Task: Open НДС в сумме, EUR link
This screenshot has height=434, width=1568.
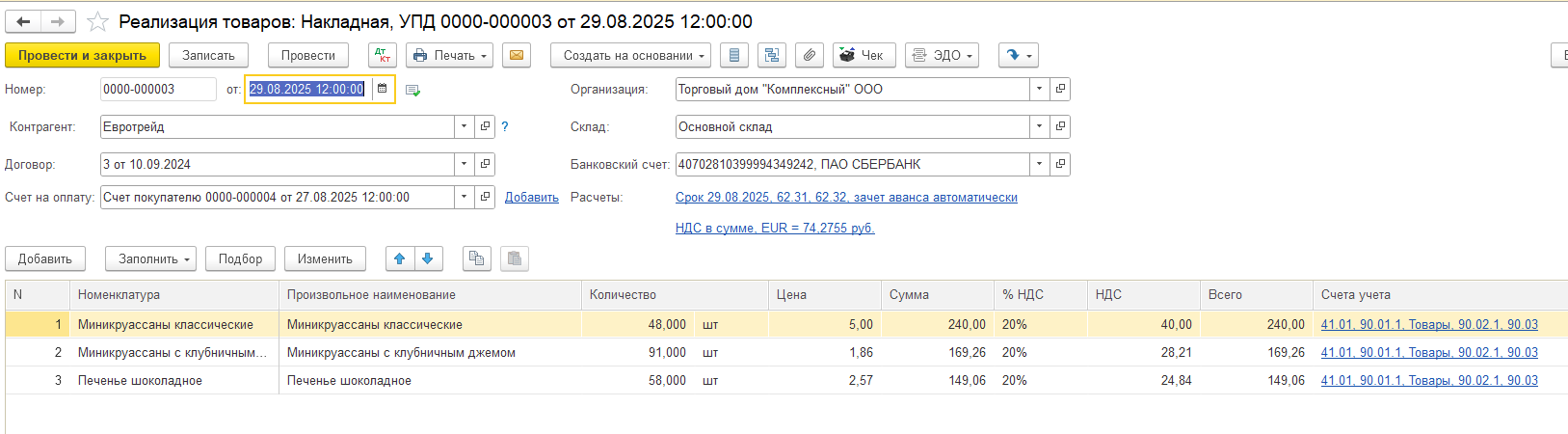Action: 775,228
